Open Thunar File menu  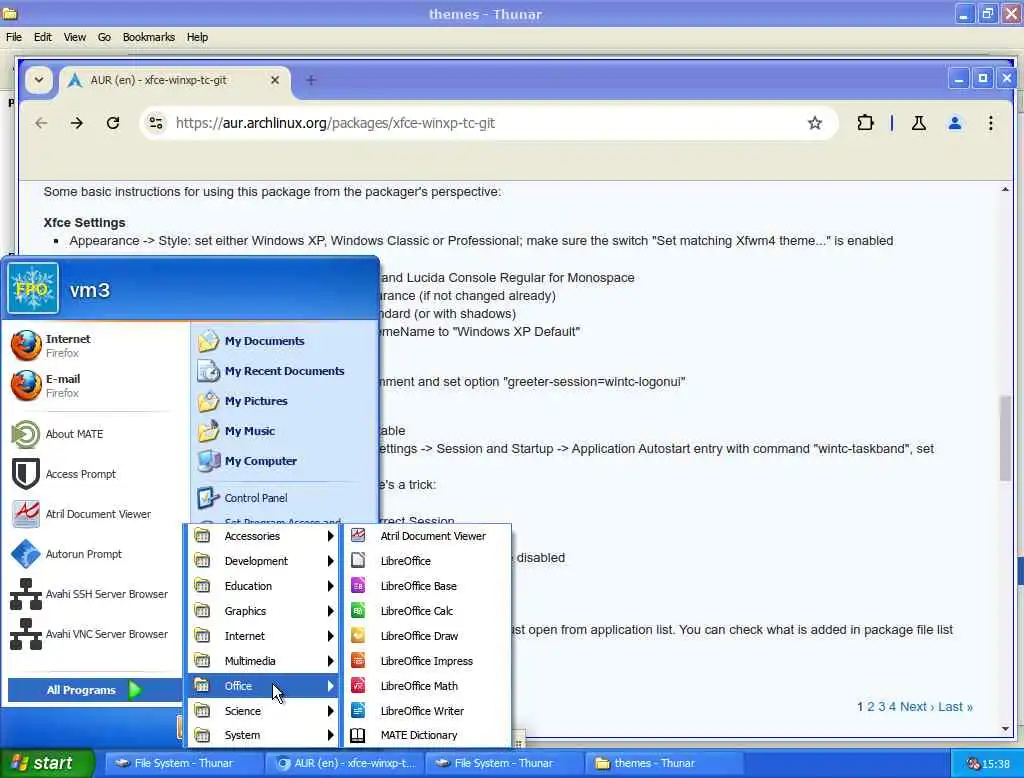[14, 37]
